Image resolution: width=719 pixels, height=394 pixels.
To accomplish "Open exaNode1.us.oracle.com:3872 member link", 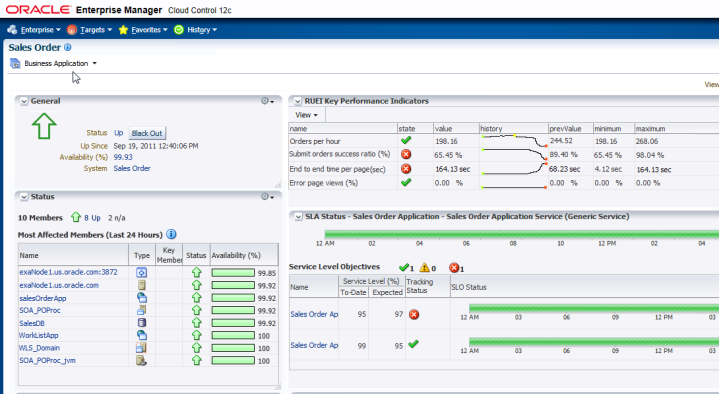I will click(68, 272).
